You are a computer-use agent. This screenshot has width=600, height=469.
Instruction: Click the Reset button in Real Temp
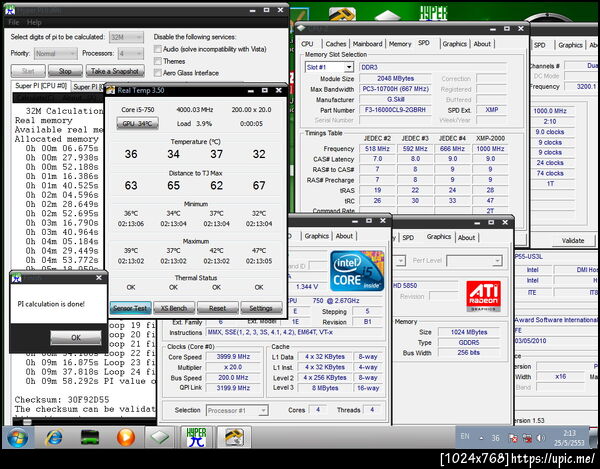[217, 308]
